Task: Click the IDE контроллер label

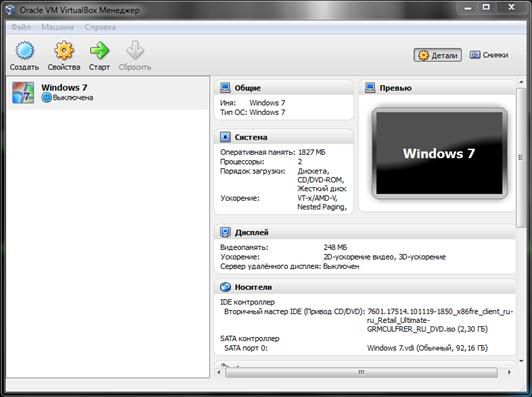Action: click(x=247, y=302)
